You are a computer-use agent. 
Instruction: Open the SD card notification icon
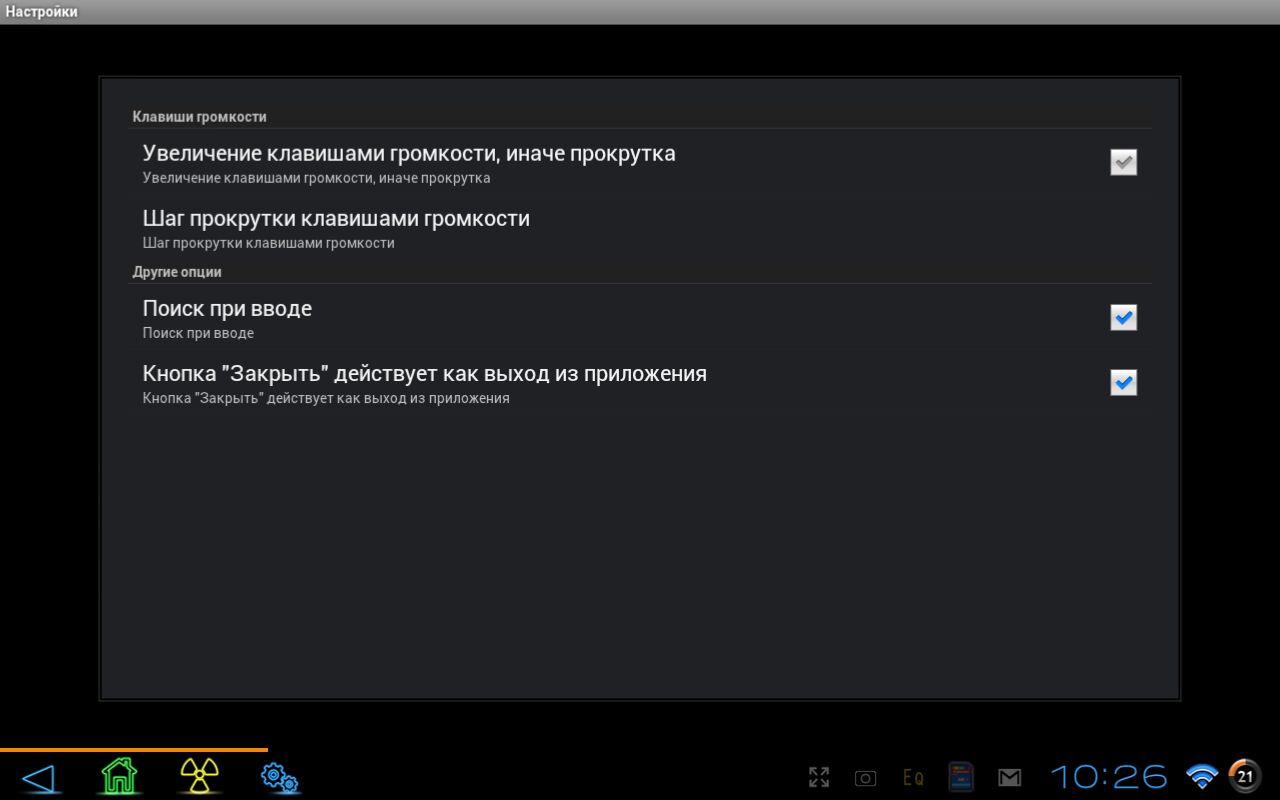(x=961, y=777)
